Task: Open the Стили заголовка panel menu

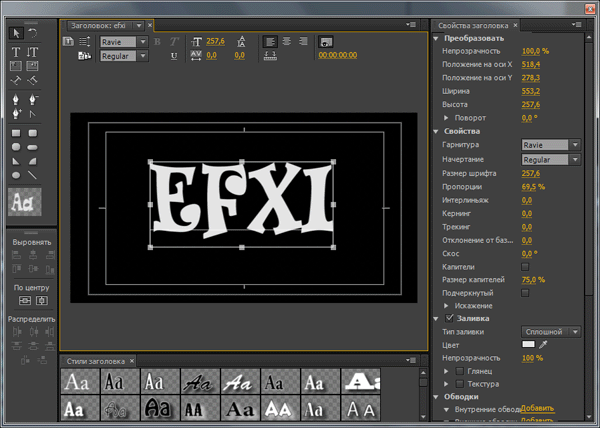Action: [411, 360]
